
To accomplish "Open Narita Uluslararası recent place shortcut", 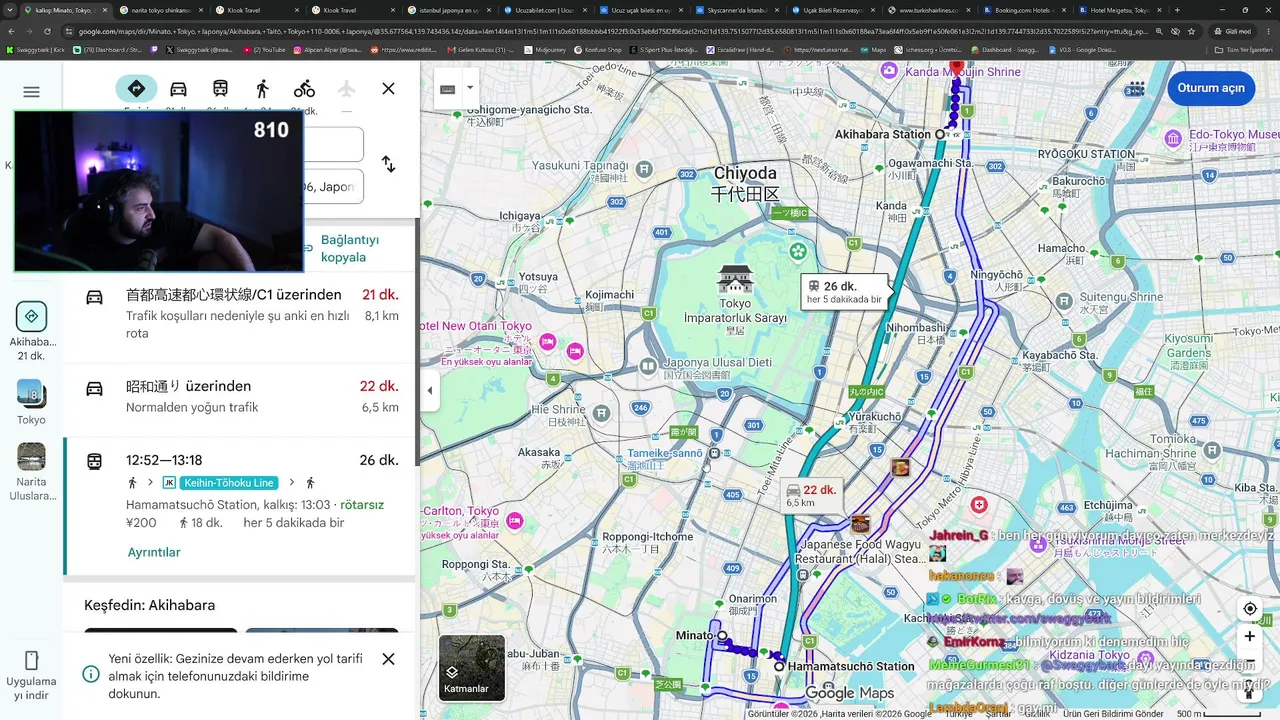I will point(31,471).
